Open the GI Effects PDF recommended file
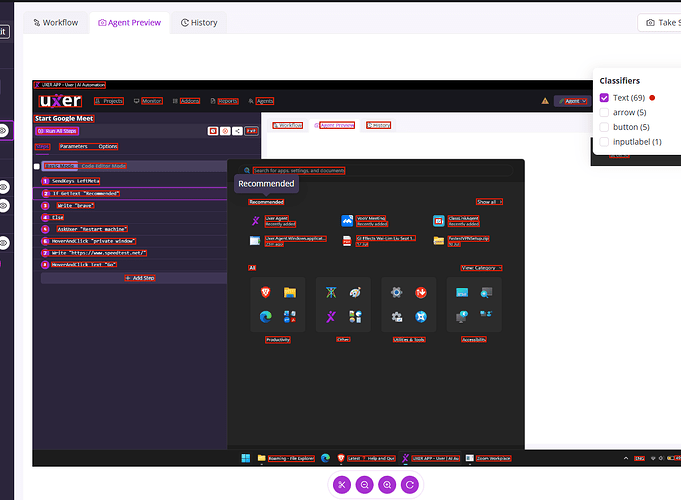Viewport: 681px width, 500px height. coord(379,241)
